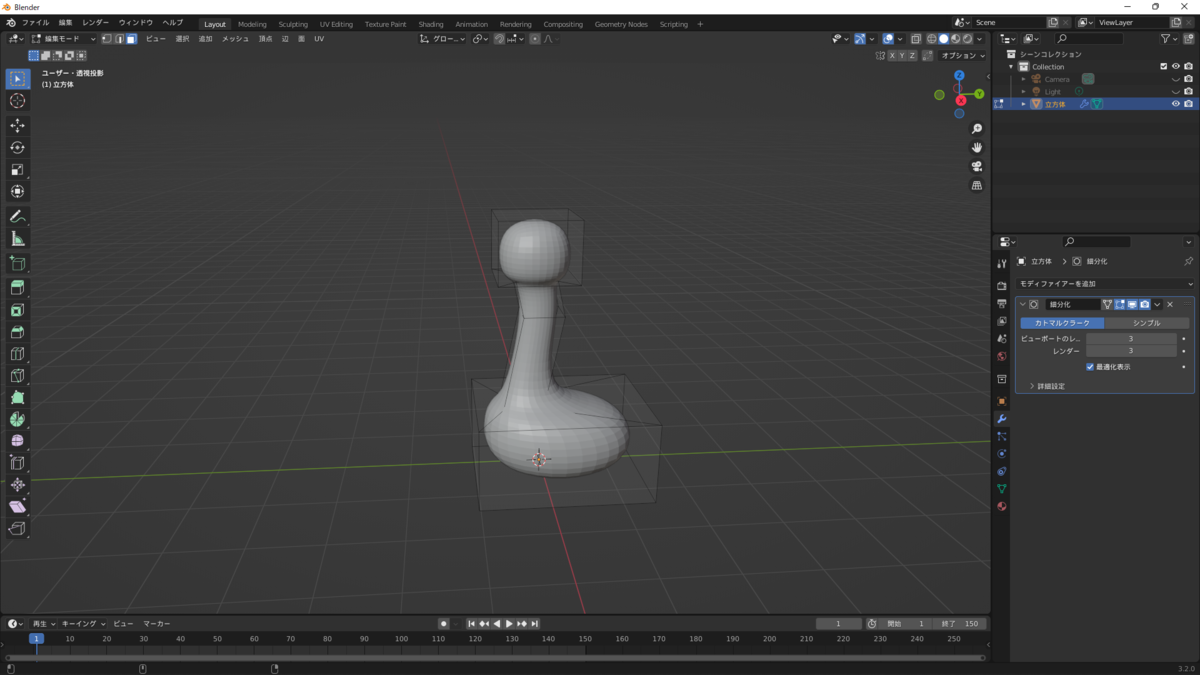Click the pan hand icon in viewport
The image size is (1200, 675).
click(977, 148)
